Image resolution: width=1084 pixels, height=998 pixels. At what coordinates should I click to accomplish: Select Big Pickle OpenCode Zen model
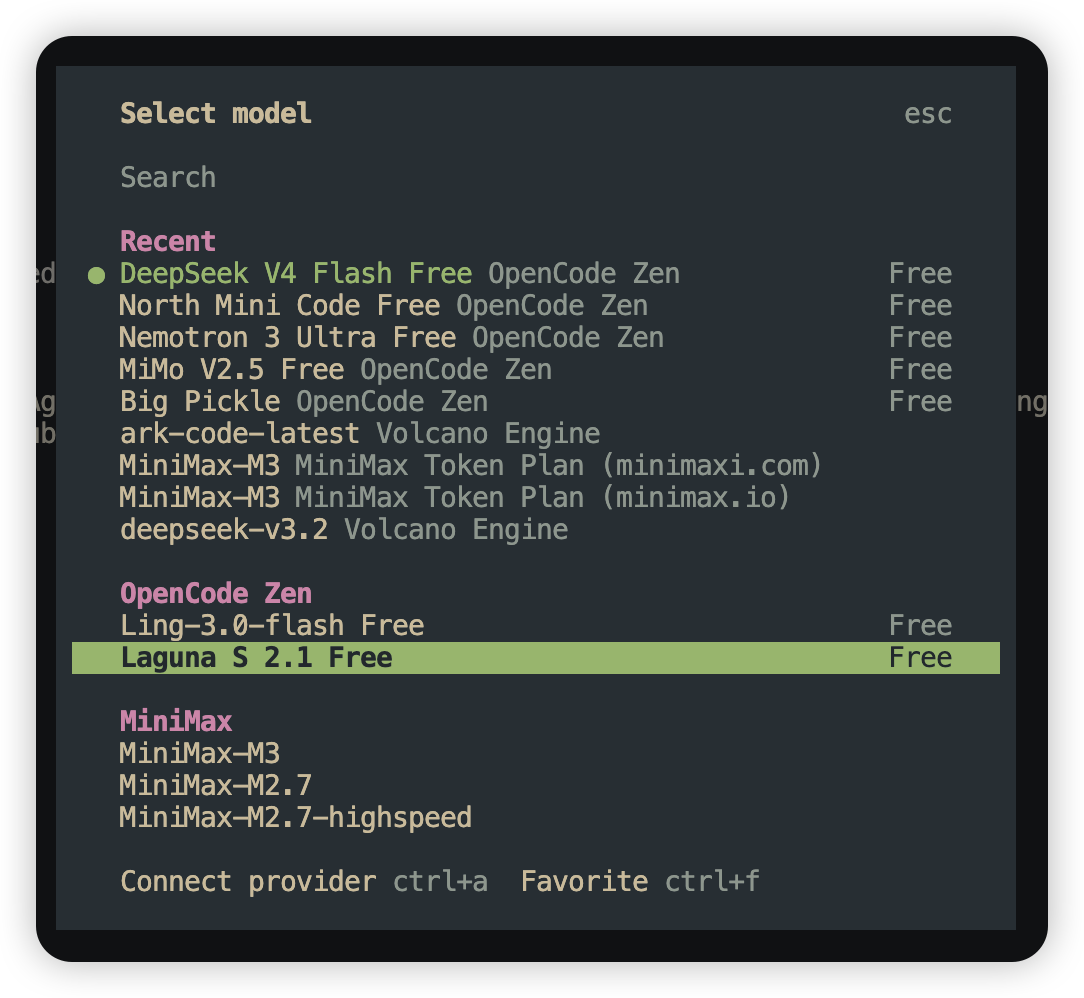[536, 402]
